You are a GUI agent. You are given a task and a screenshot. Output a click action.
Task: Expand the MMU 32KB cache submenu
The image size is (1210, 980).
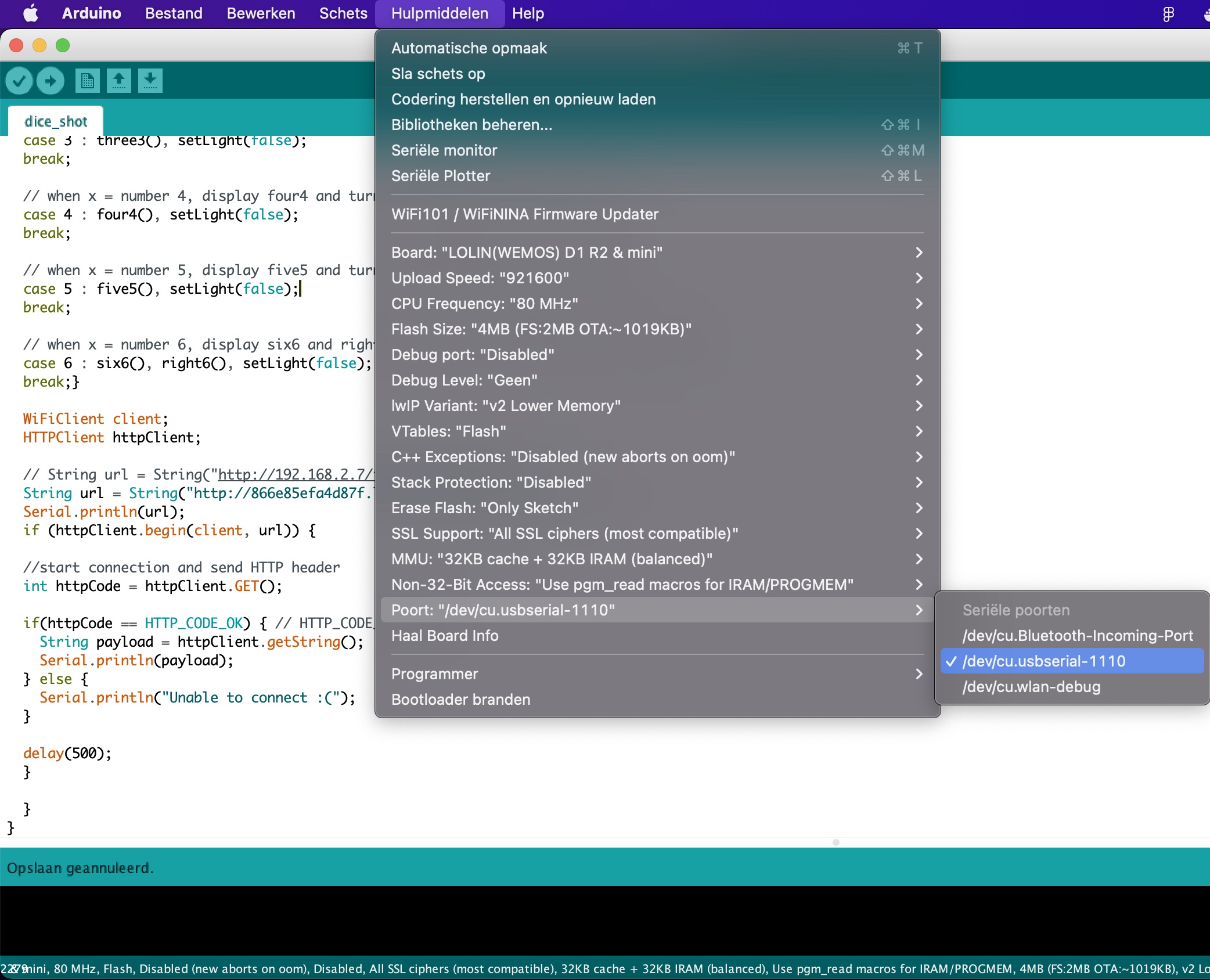pyautogui.click(x=657, y=559)
